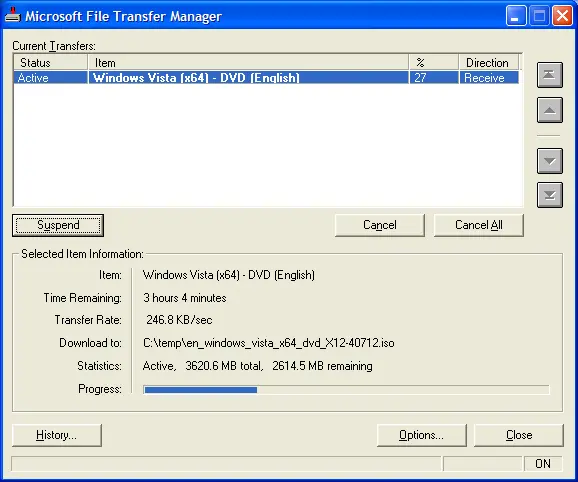Minimize the File Transfer Manager window

(516, 15)
